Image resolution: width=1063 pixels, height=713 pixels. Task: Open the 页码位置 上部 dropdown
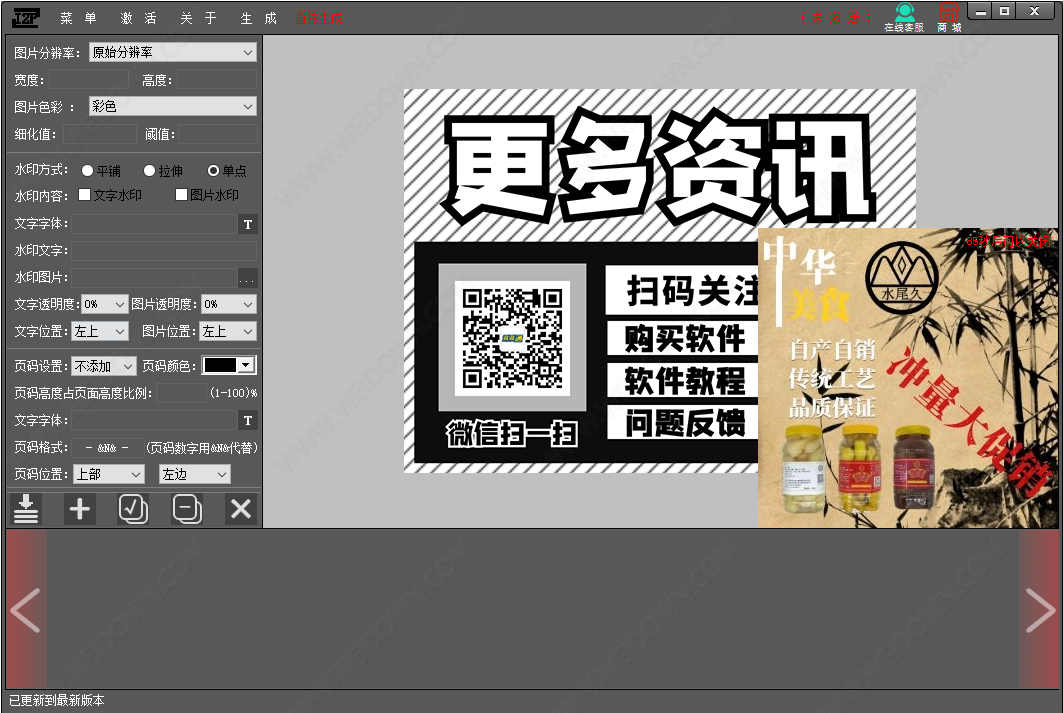point(108,474)
